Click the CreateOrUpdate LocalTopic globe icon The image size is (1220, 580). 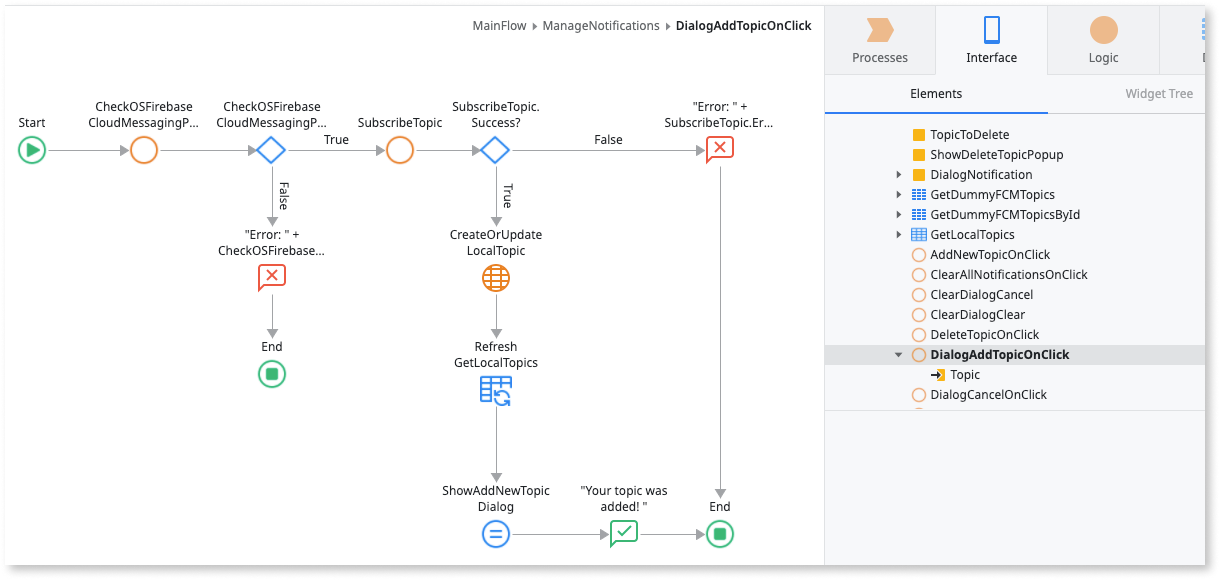496,278
